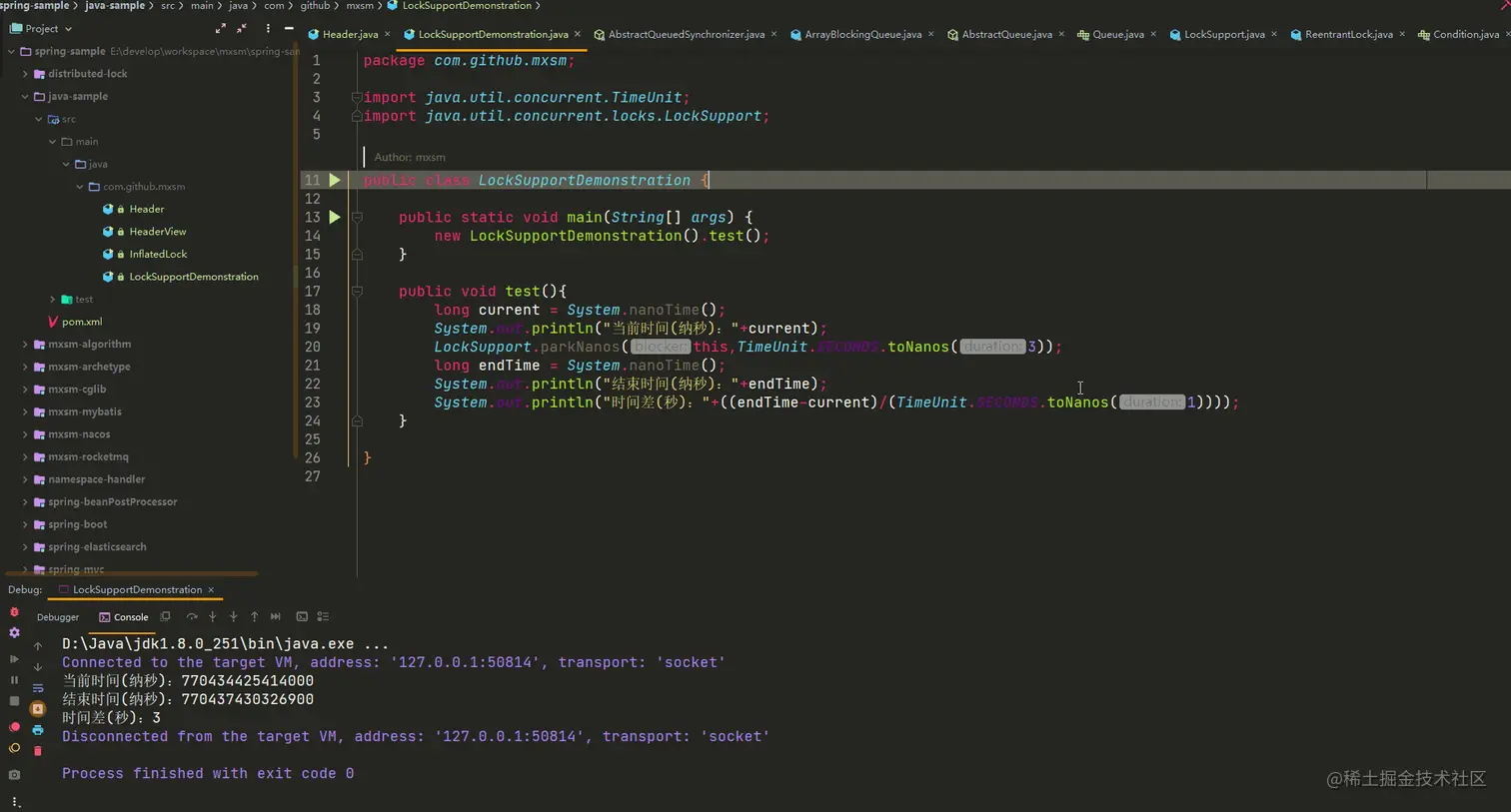Click the project tree horizontal scrollbar
1511x812 pixels.
tap(132, 574)
